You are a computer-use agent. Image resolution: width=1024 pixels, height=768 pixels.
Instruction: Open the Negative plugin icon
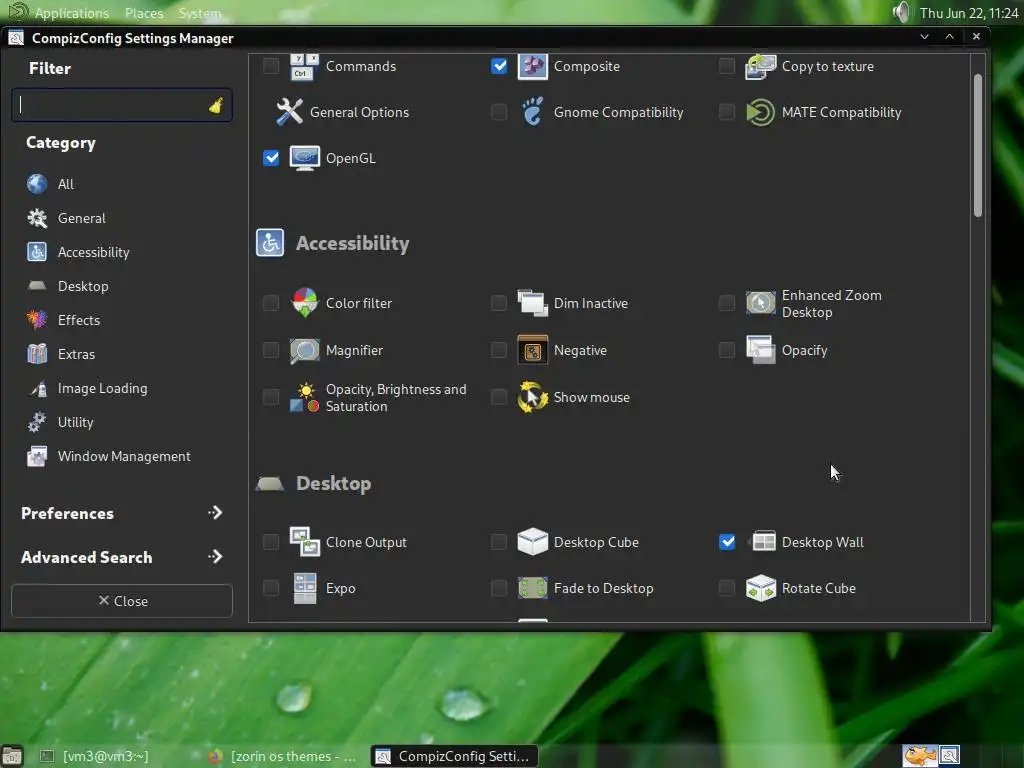532,351
